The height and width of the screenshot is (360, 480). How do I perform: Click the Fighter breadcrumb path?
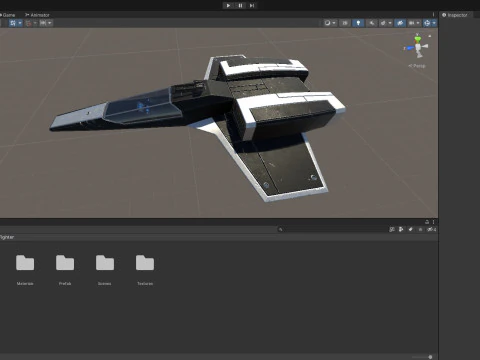point(7,237)
